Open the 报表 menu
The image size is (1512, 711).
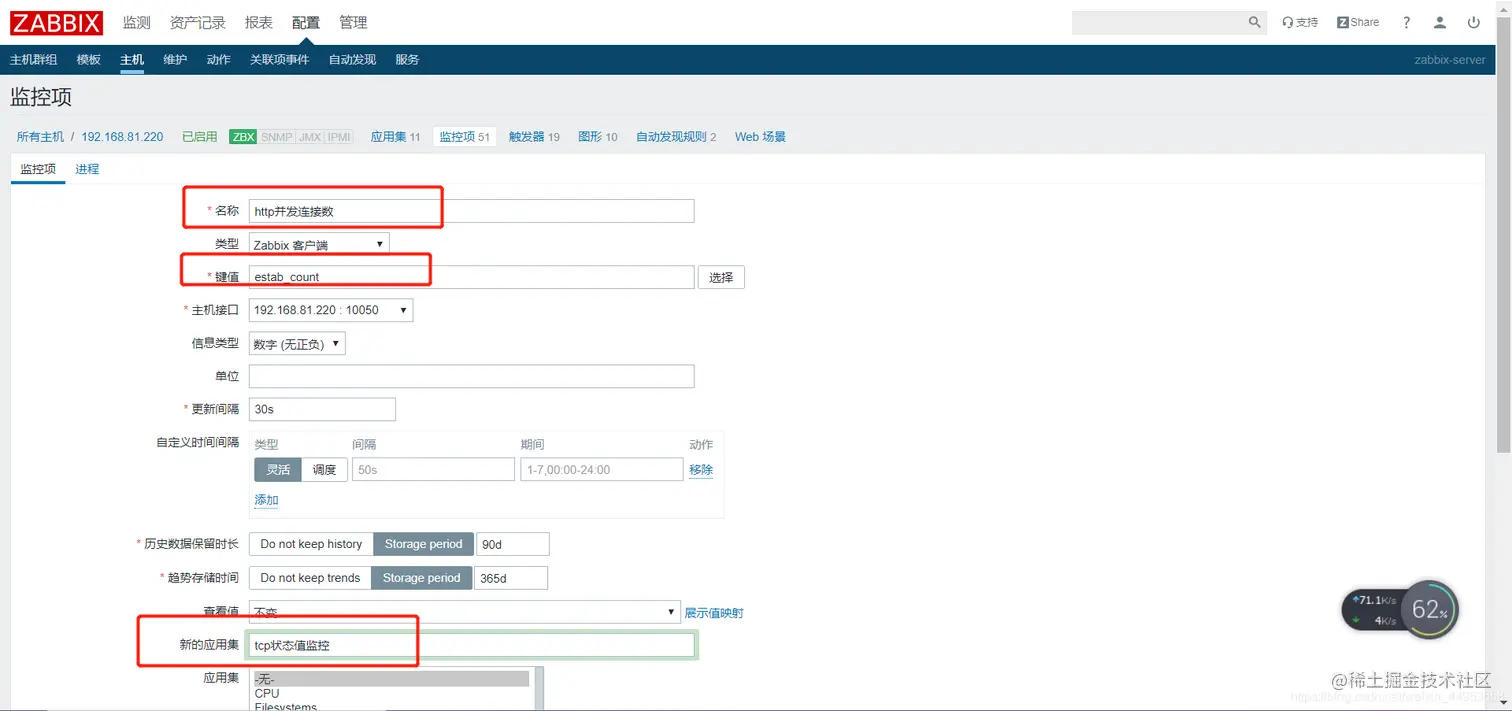pos(259,22)
